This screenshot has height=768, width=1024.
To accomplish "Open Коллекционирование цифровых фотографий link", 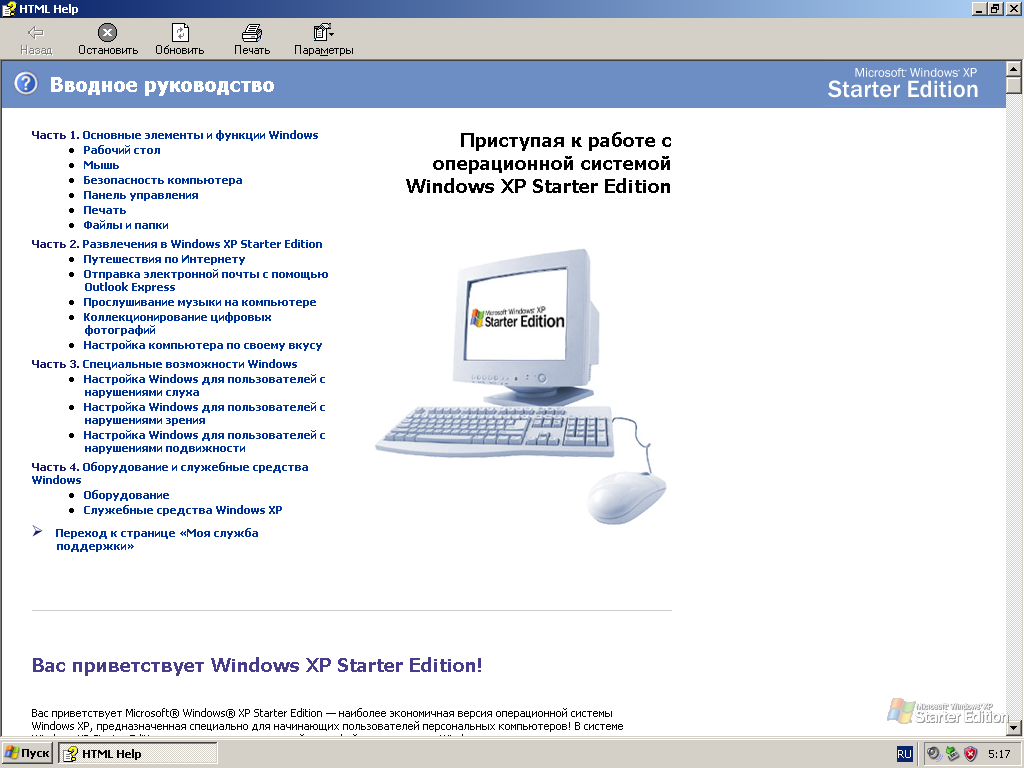I will pos(177,324).
